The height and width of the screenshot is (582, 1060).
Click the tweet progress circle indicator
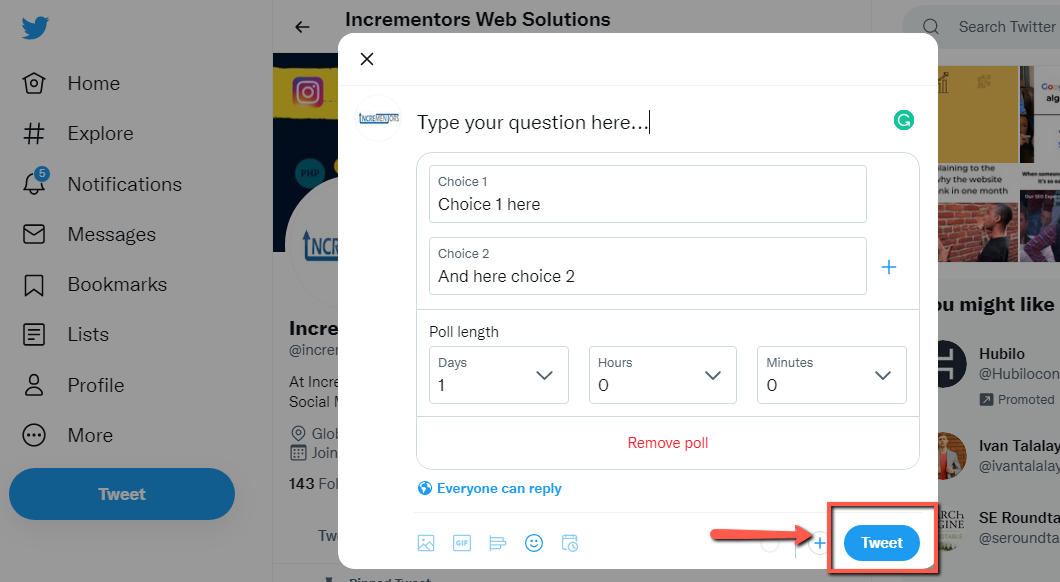(770, 542)
